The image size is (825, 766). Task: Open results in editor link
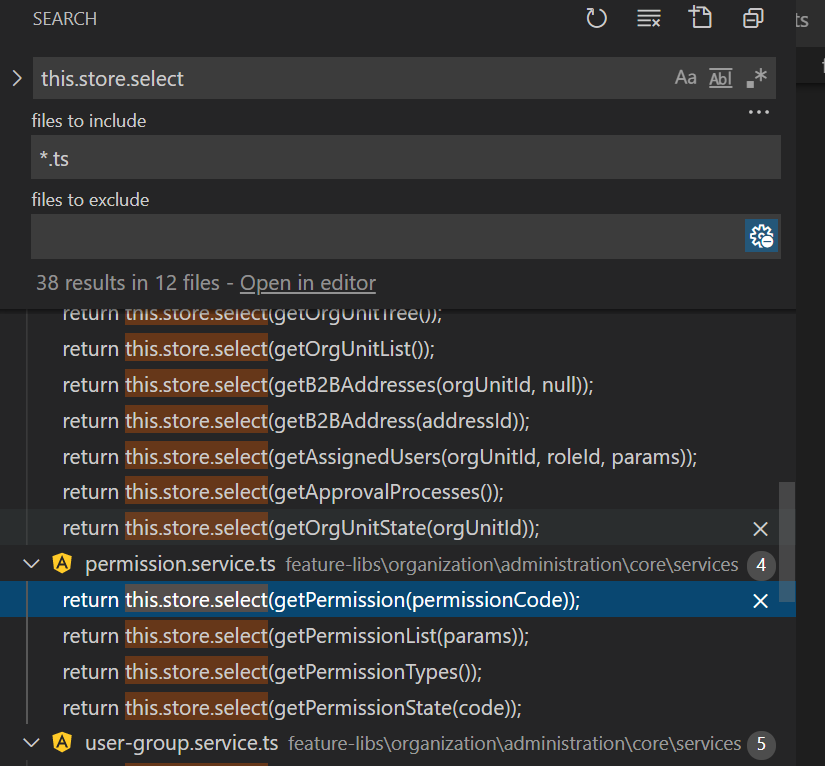(x=308, y=283)
